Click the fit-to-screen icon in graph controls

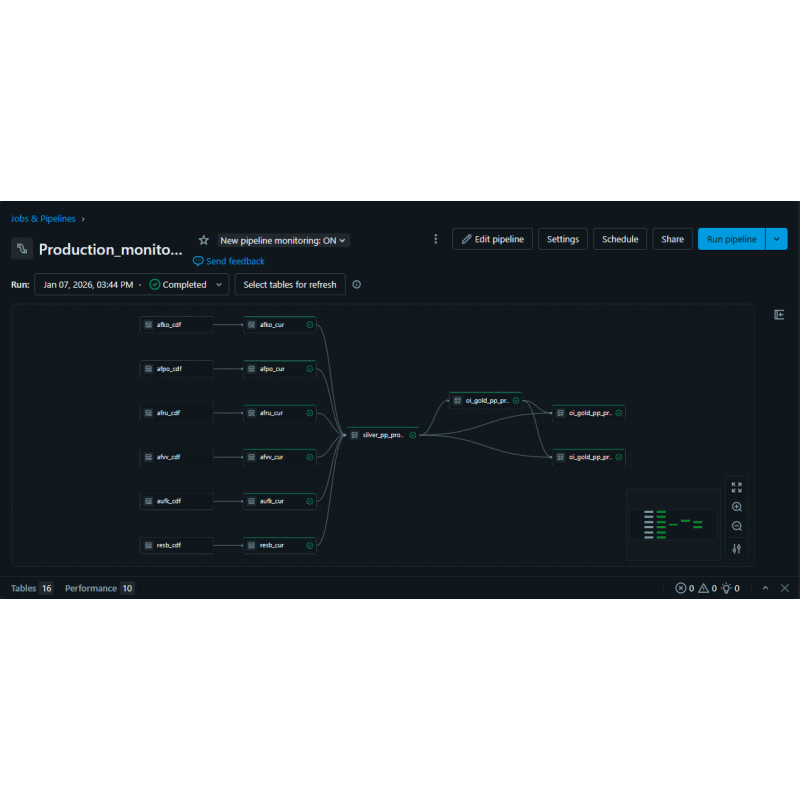tap(737, 487)
